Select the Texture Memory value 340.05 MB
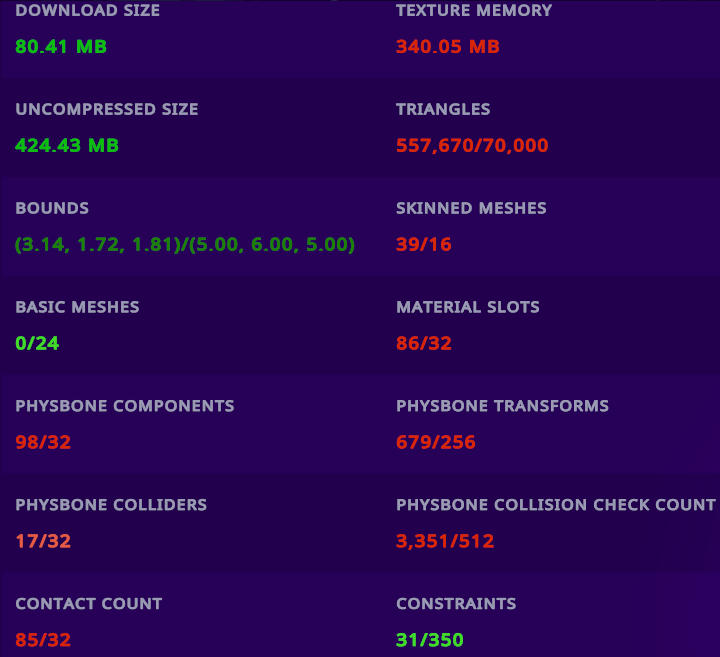 447,47
